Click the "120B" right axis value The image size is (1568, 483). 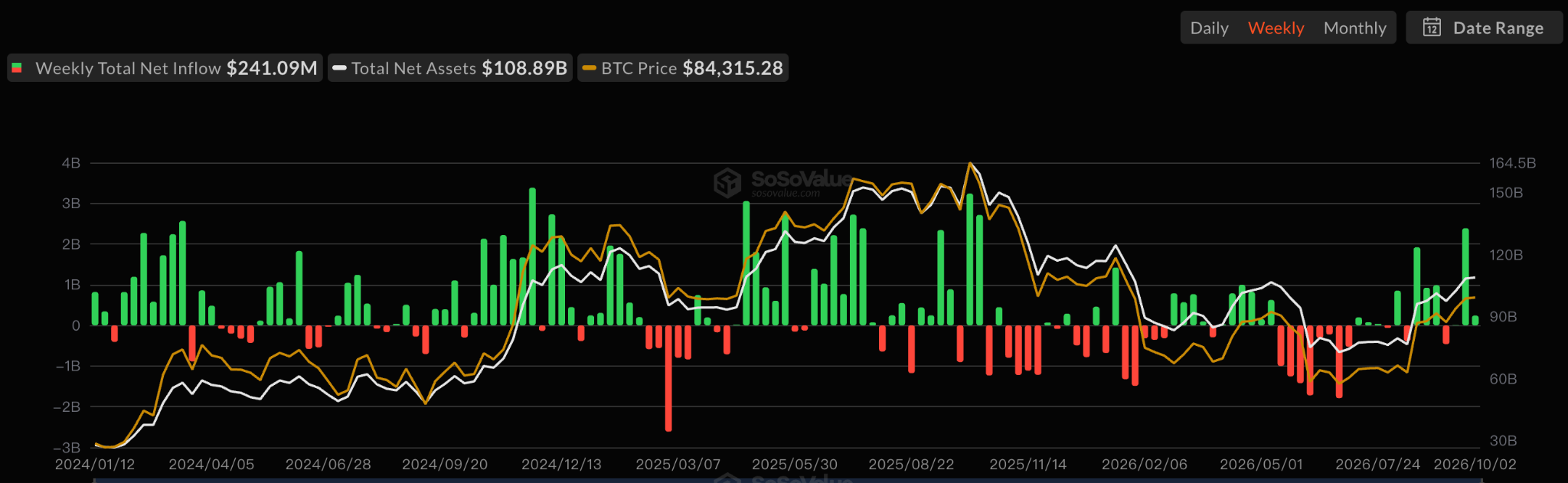1506,255
